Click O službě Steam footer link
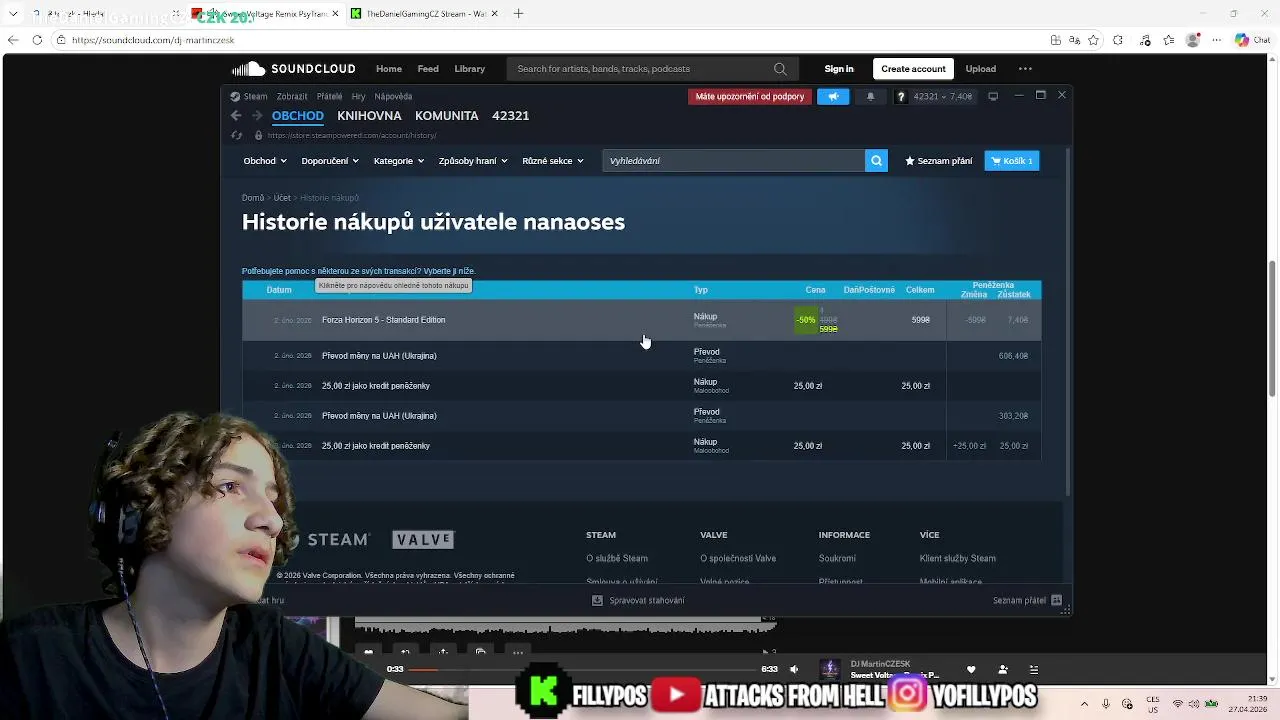 coord(617,558)
